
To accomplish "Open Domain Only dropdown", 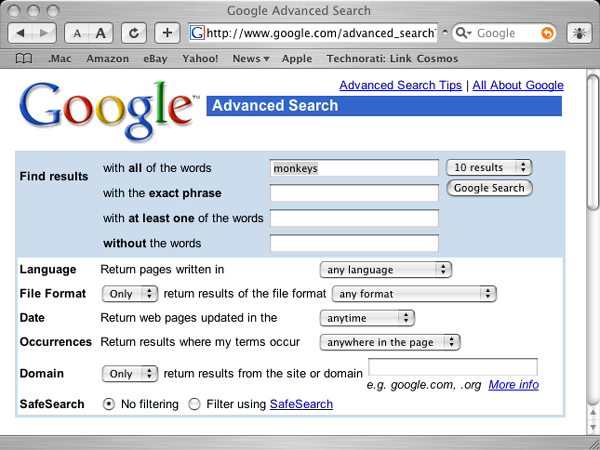I will pyautogui.click(x=130, y=373).
